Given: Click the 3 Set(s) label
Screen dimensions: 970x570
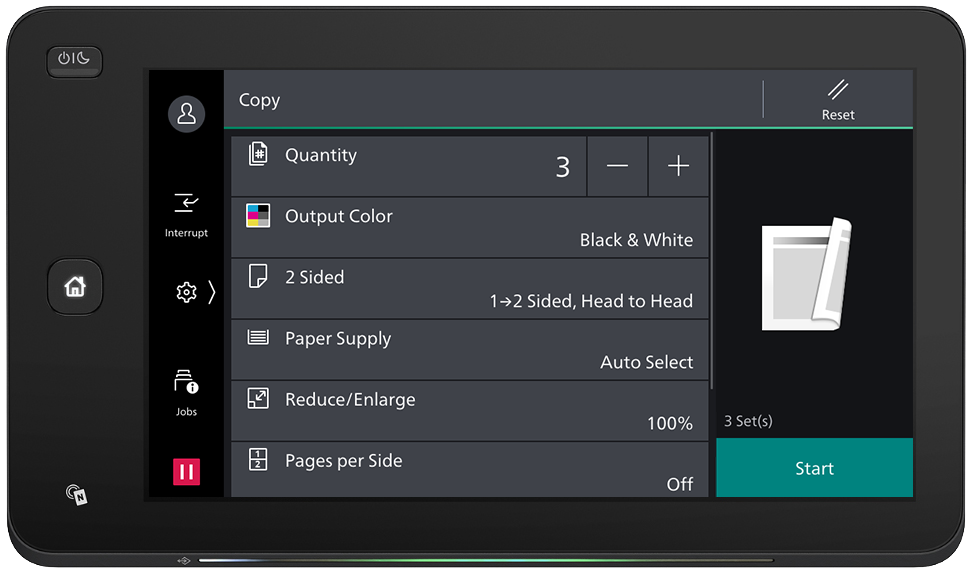Looking at the screenshot, I should pyautogui.click(x=749, y=421).
